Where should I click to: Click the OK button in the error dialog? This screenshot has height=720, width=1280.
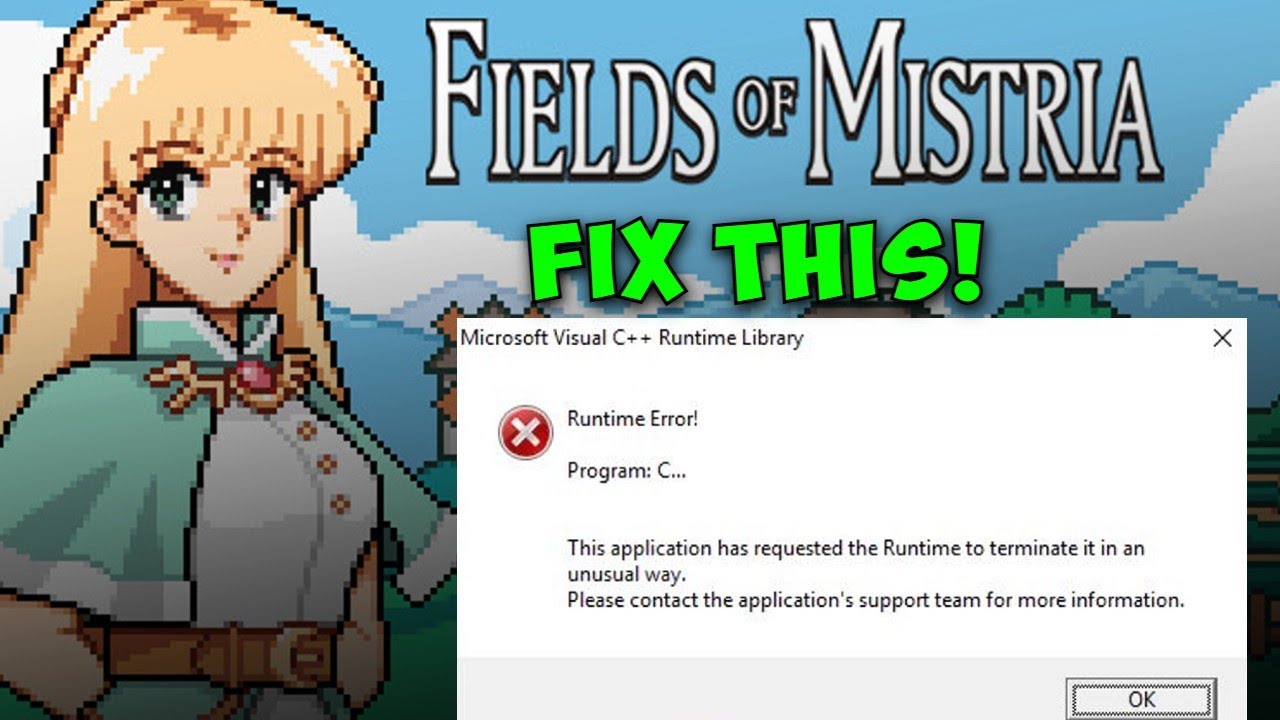click(1141, 700)
